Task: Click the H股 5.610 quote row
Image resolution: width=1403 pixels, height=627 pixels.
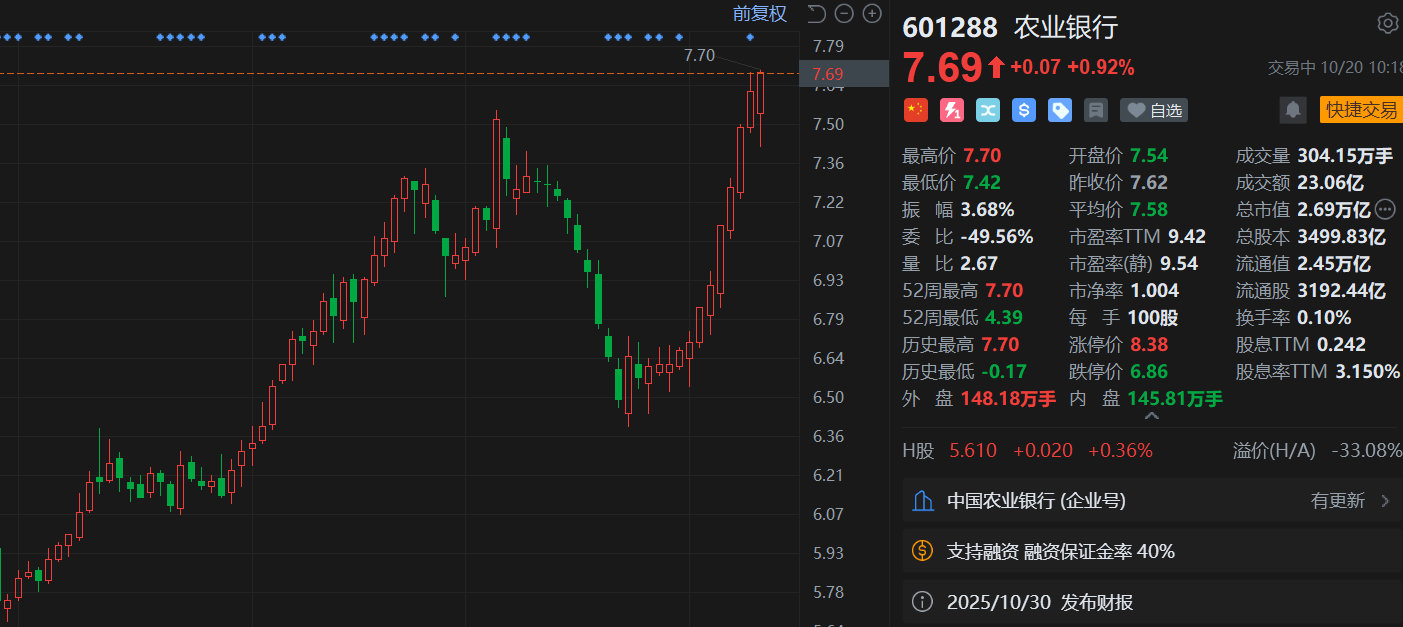Action: [1027, 451]
